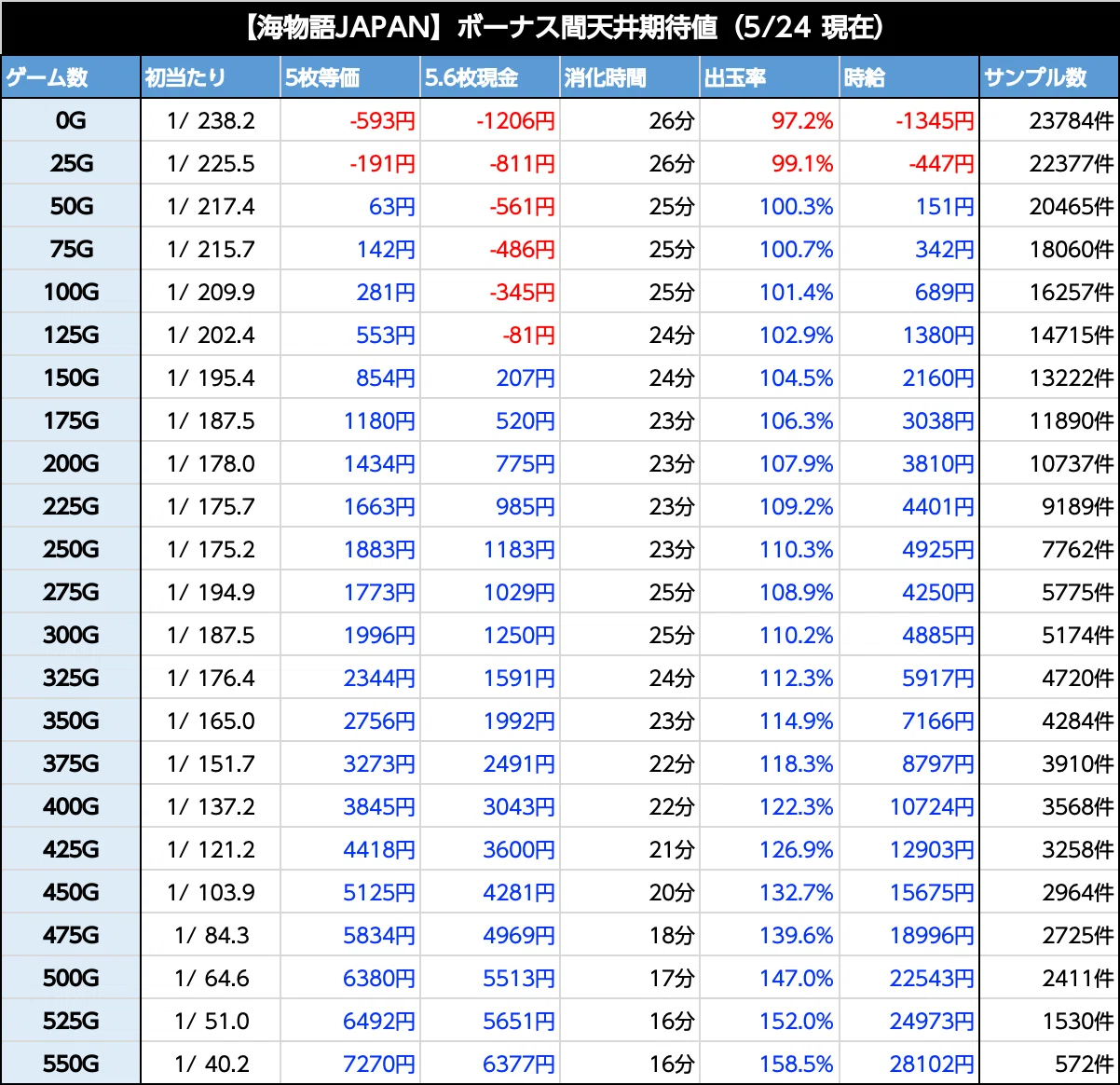The height and width of the screenshot is (1085, 1120).
Task: Click the 3038円 hourly wage
Action: 938,420
